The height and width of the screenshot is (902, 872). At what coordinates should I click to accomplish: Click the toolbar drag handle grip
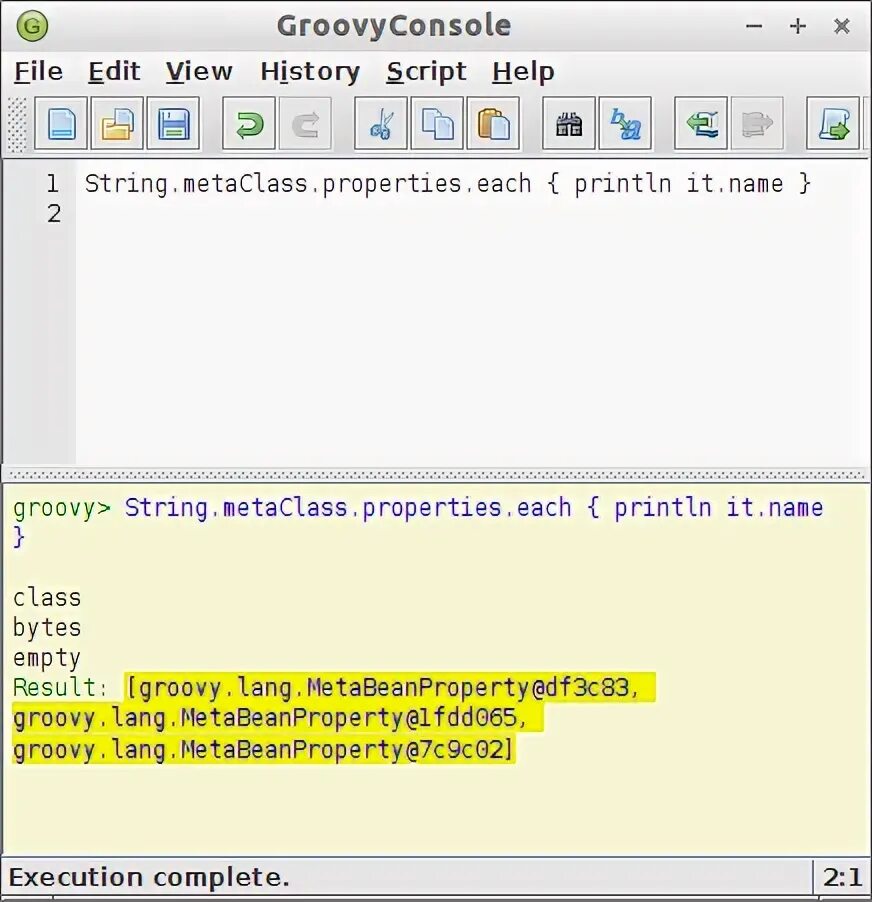click(17, 124)
